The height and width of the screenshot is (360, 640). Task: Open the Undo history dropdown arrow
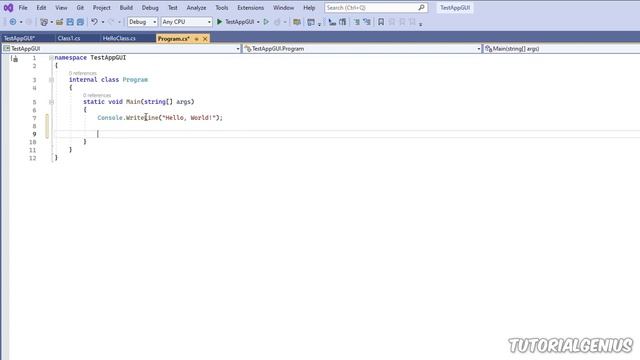coord(102,22)
